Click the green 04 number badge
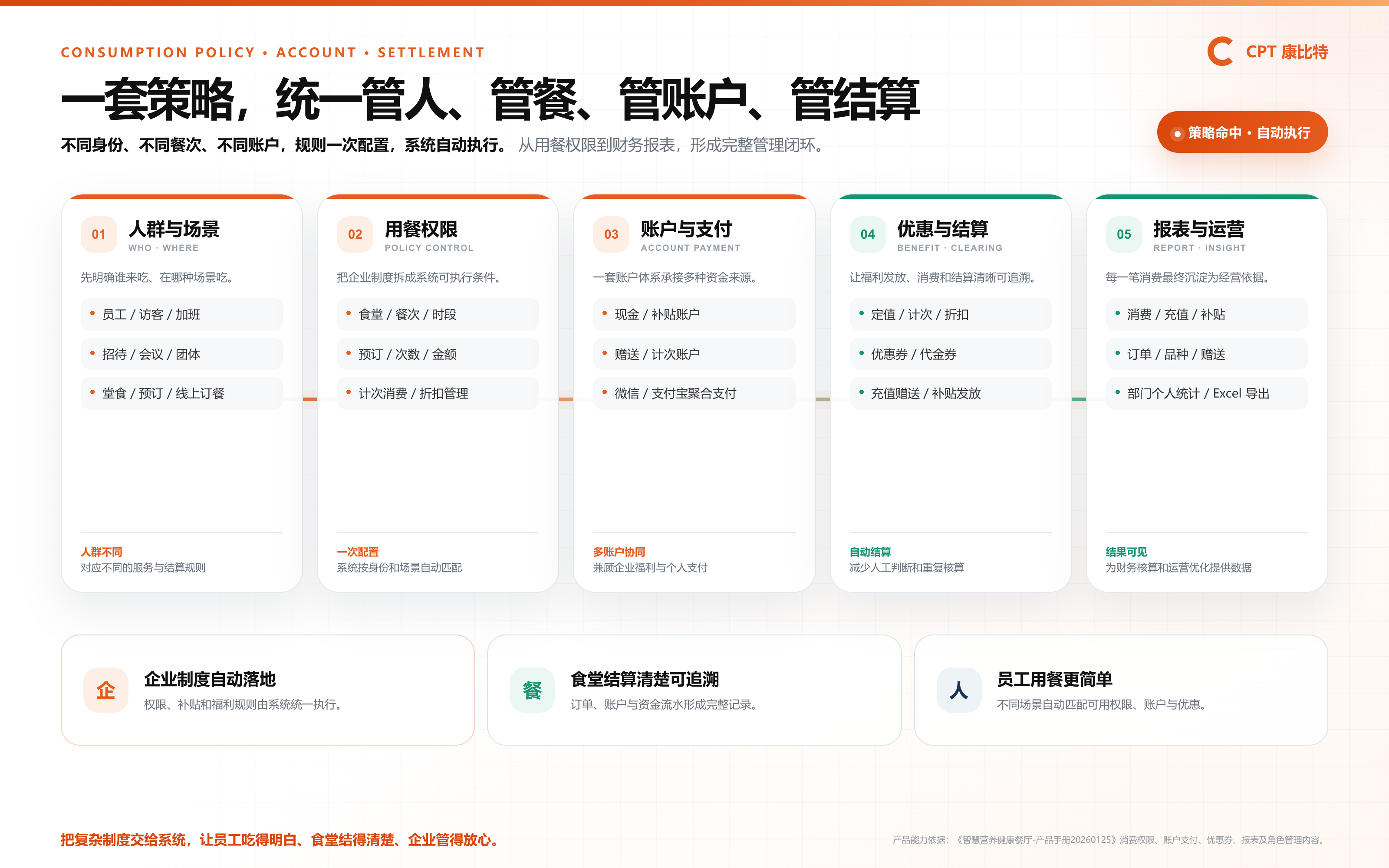Image resolution: width=1389 pixels, height=868 pixels. point(867,234)
